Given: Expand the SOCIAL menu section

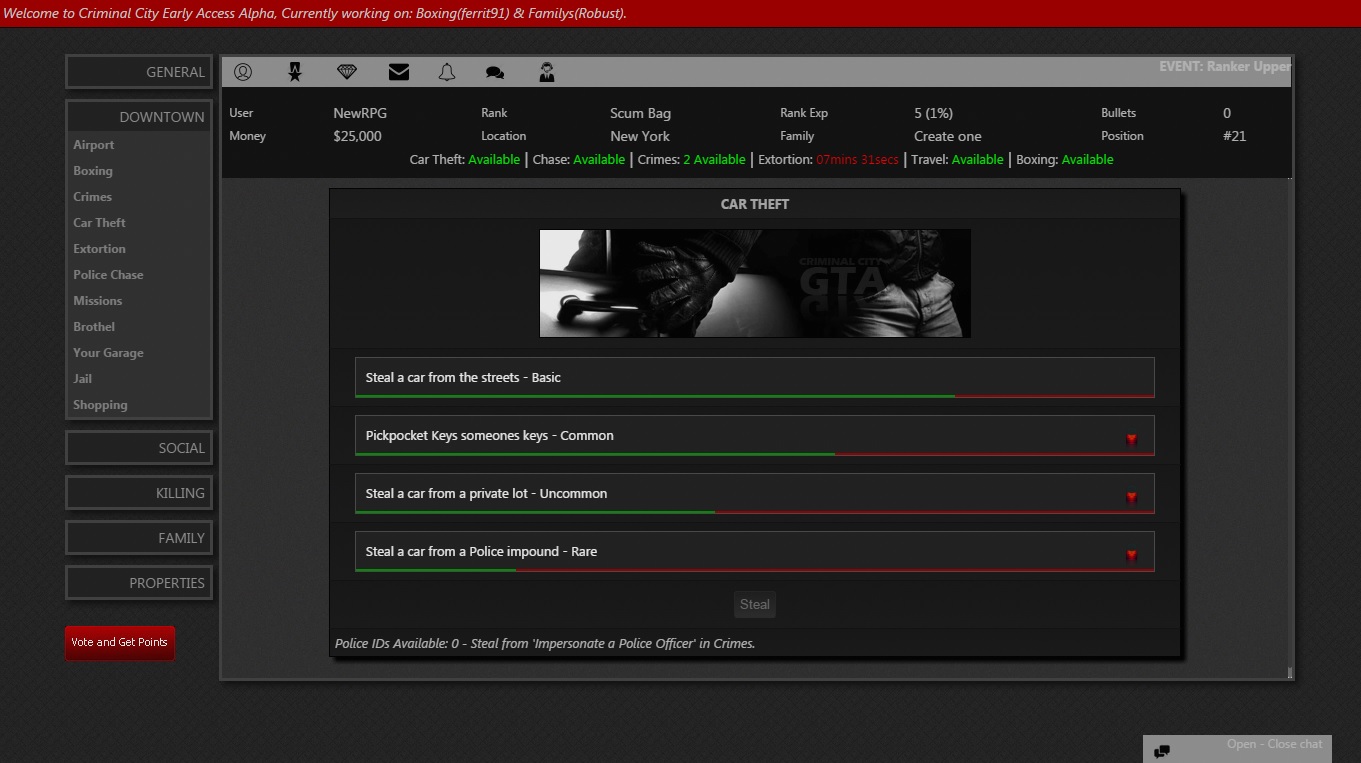Looking at the screenshot, I should (139, 448).
